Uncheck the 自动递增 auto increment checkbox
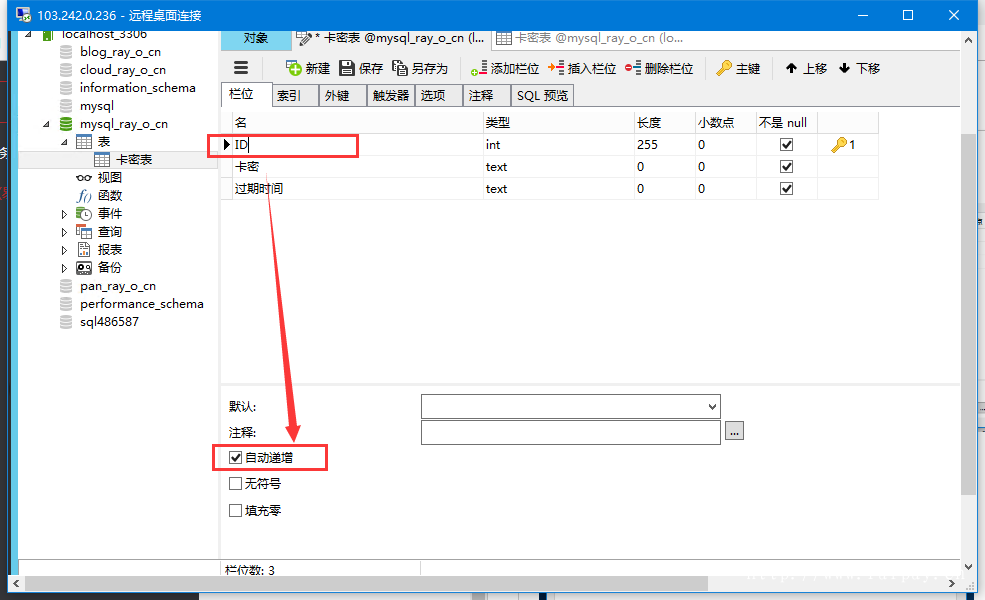Viewport: 985px width, 600px height. [236, 458]
